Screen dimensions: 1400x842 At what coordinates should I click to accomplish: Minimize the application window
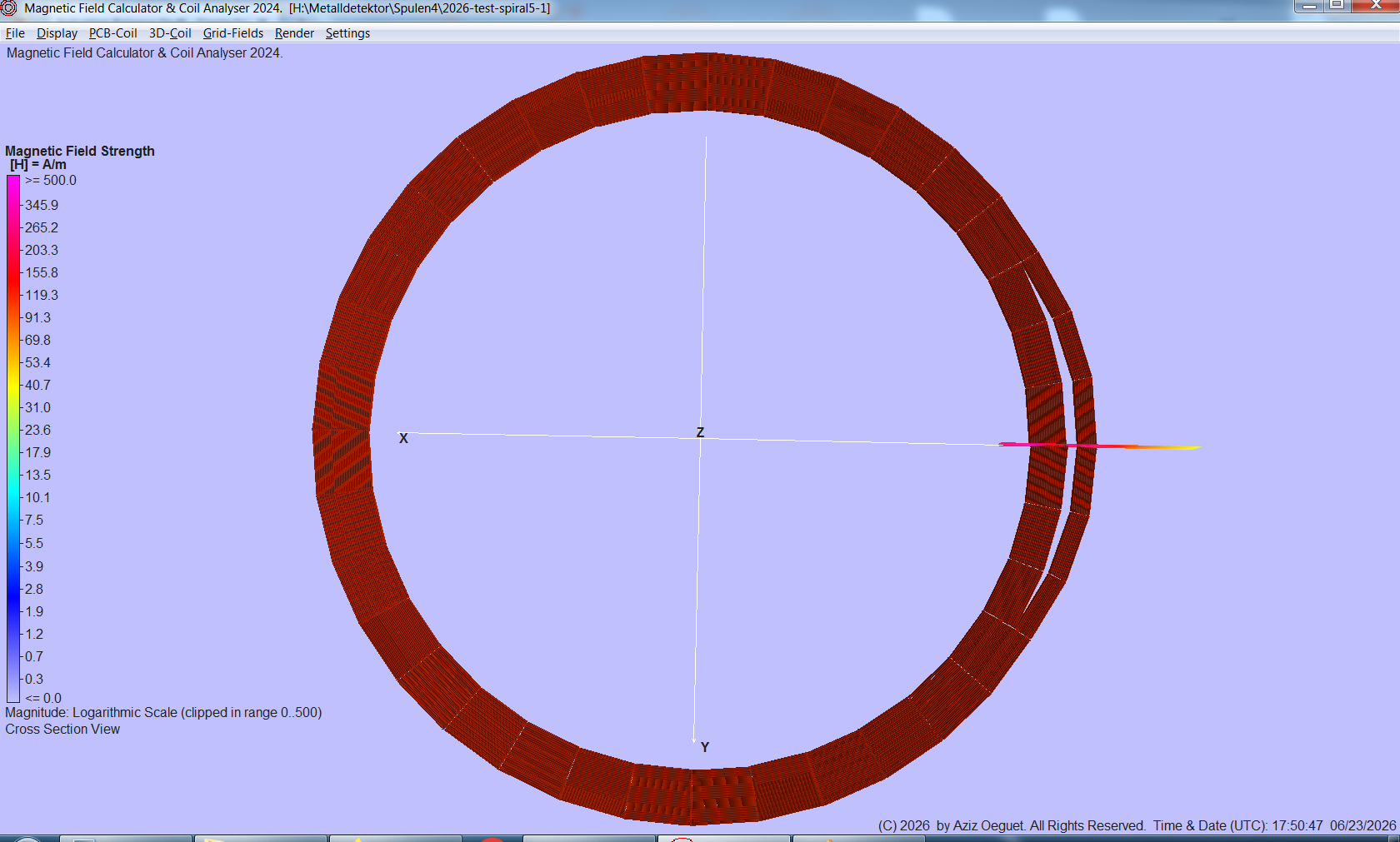(1308, 6)
